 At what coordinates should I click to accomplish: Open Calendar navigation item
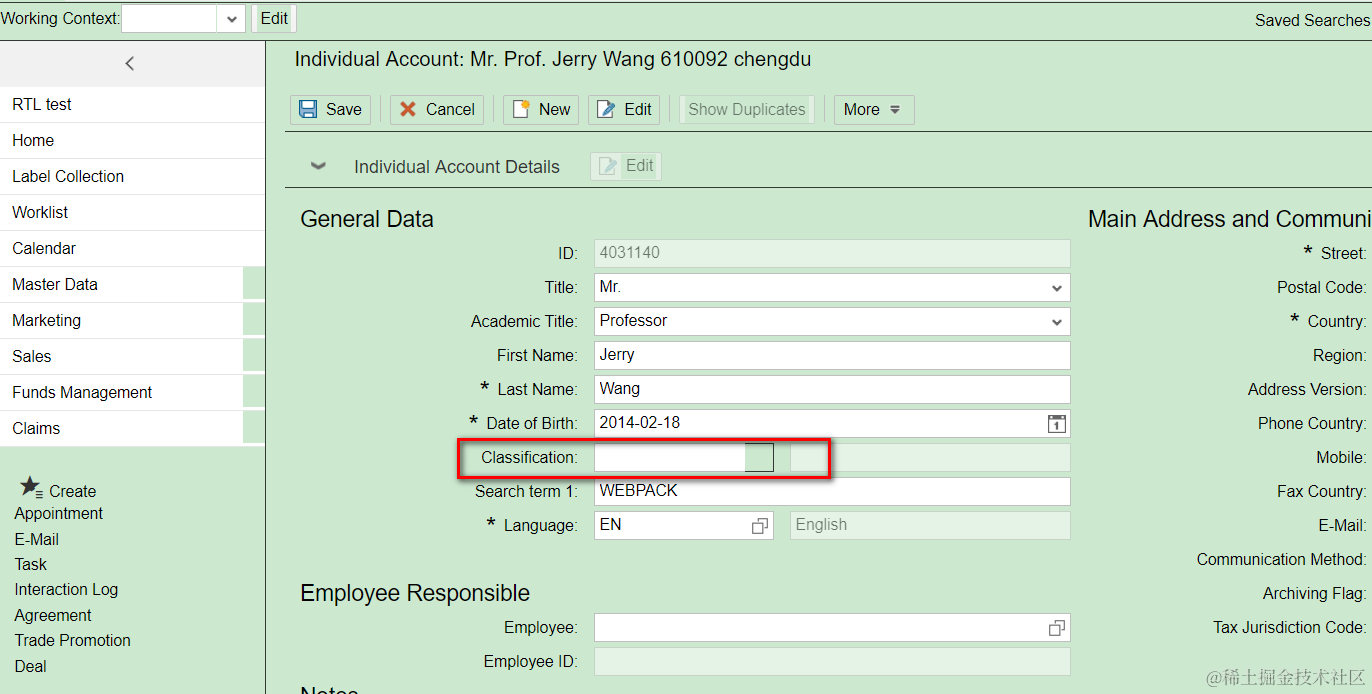coord(132,249)
